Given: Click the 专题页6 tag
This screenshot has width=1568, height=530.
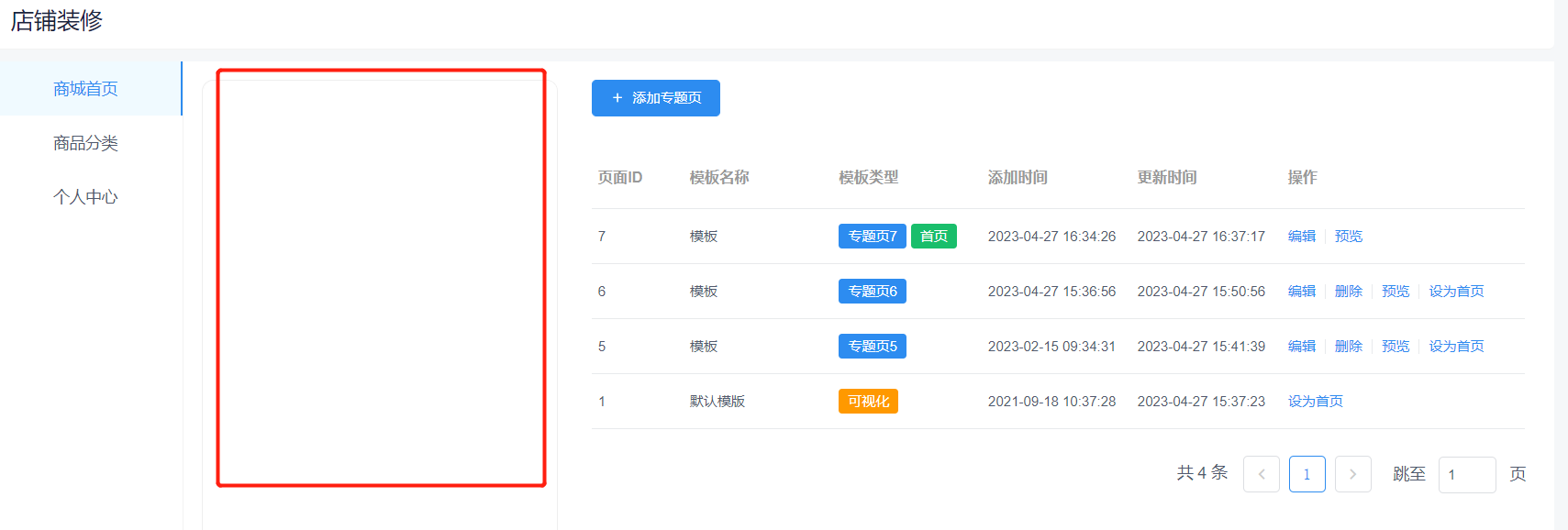Looking at the screenshot, I should (x=873, y=292).
